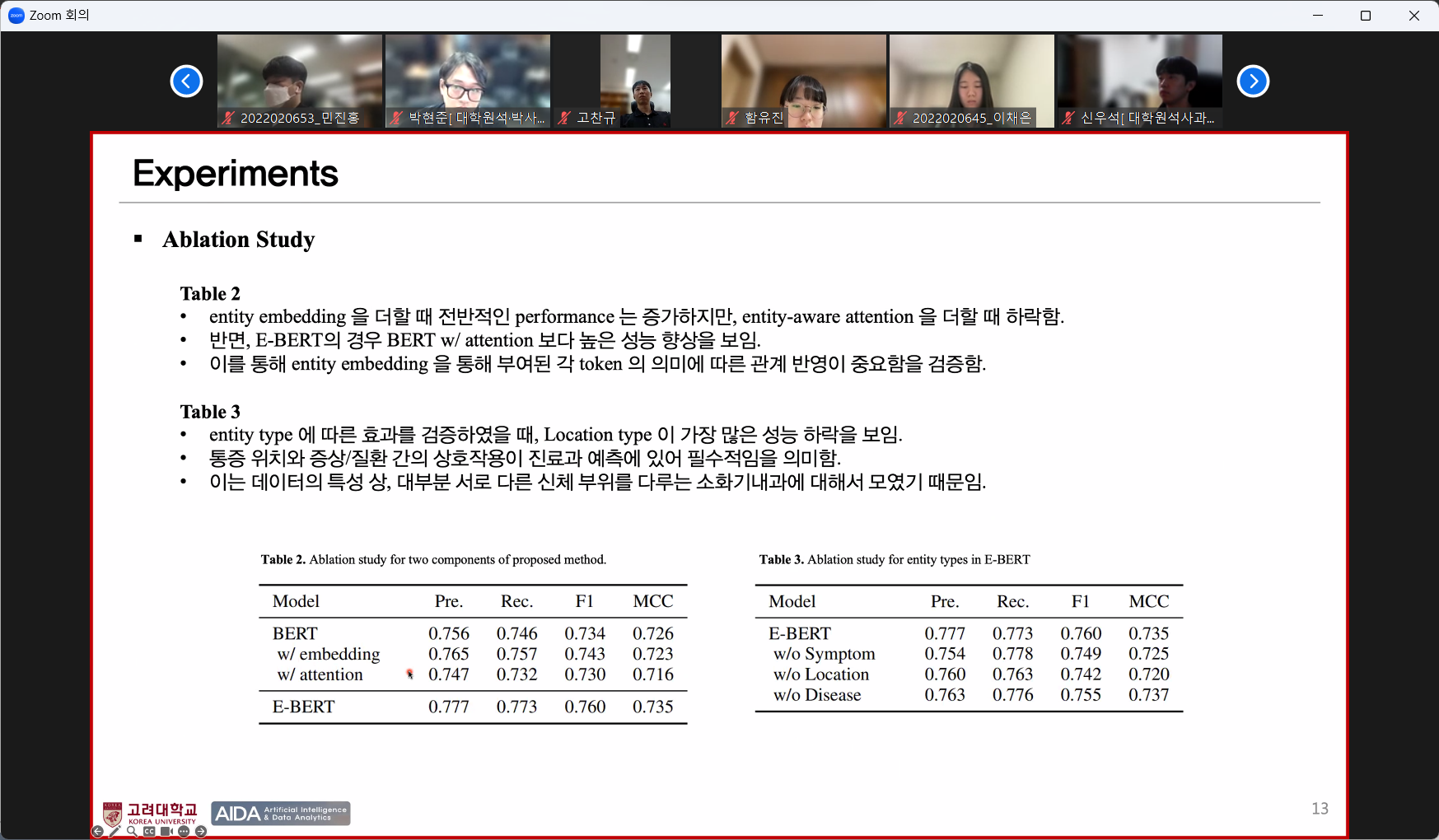Select the pen annotation tool in slideshow

click(x=114, y=832)
